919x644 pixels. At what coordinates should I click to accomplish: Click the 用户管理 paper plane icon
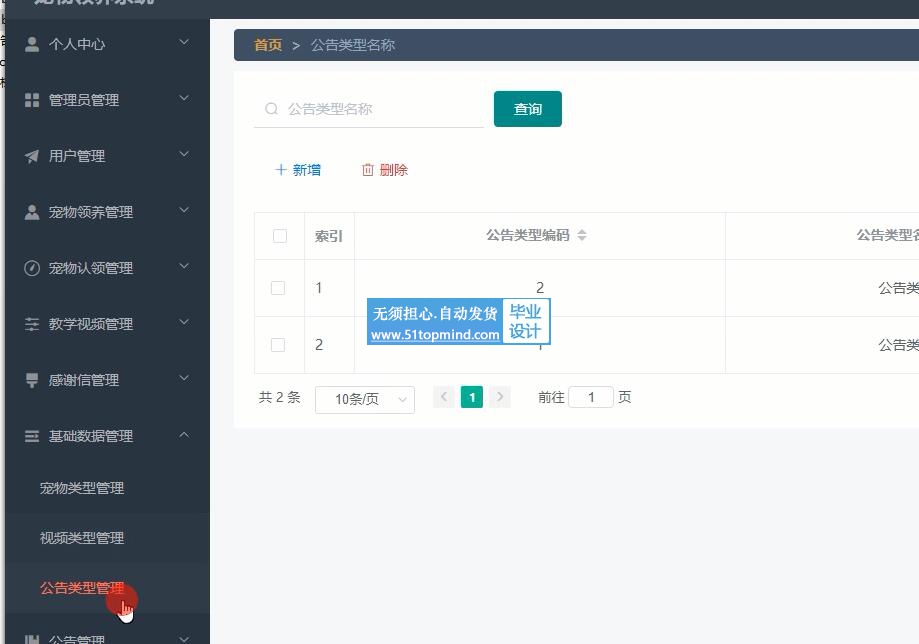tap(32, 156)
